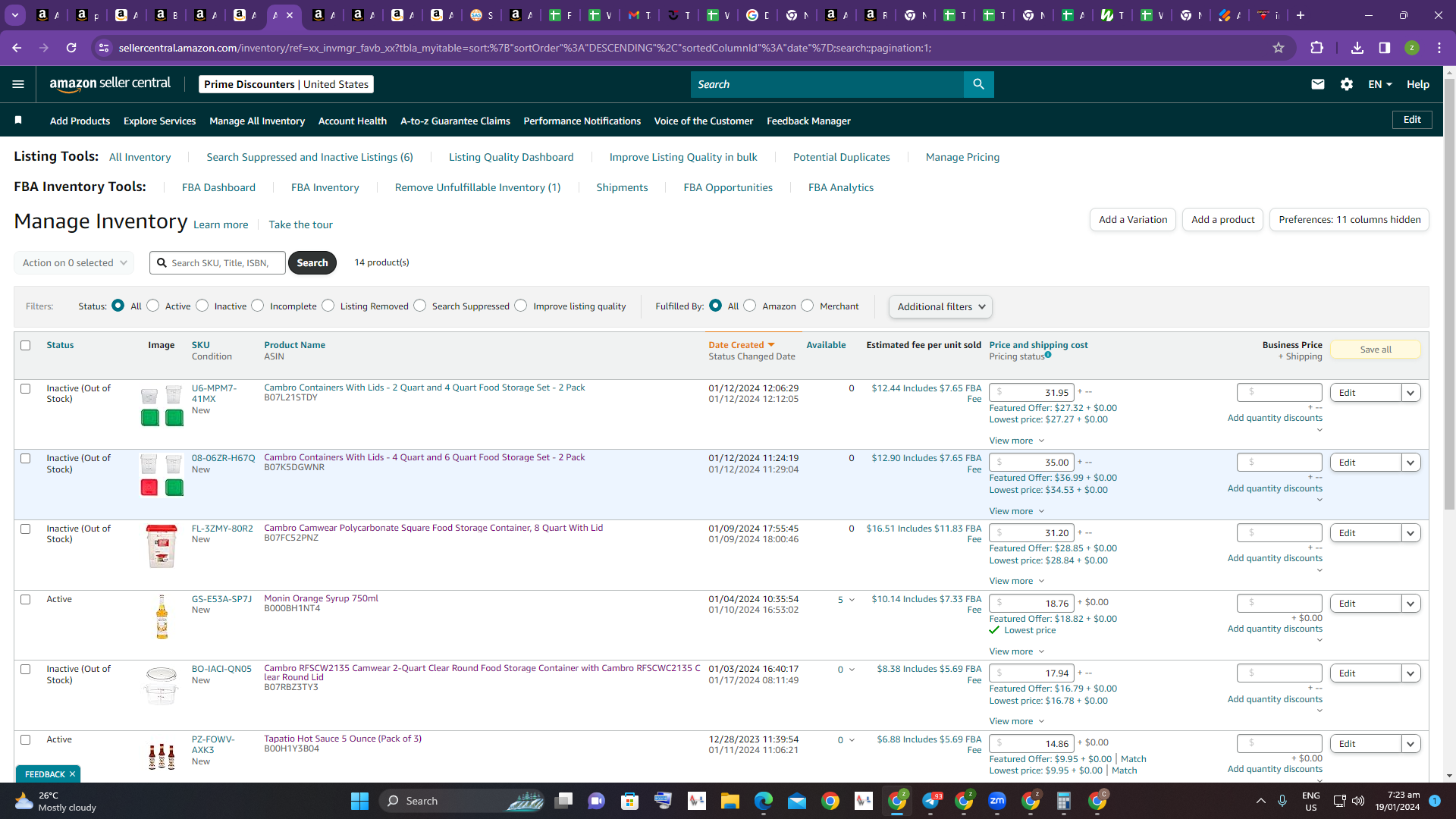Open the FBA Dashboard tool link

pyautogui.click(x=218, y=187)
